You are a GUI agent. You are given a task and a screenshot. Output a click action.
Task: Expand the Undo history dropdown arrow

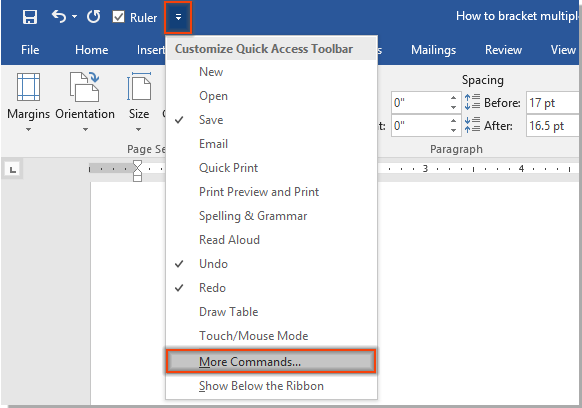click(75, 17)
